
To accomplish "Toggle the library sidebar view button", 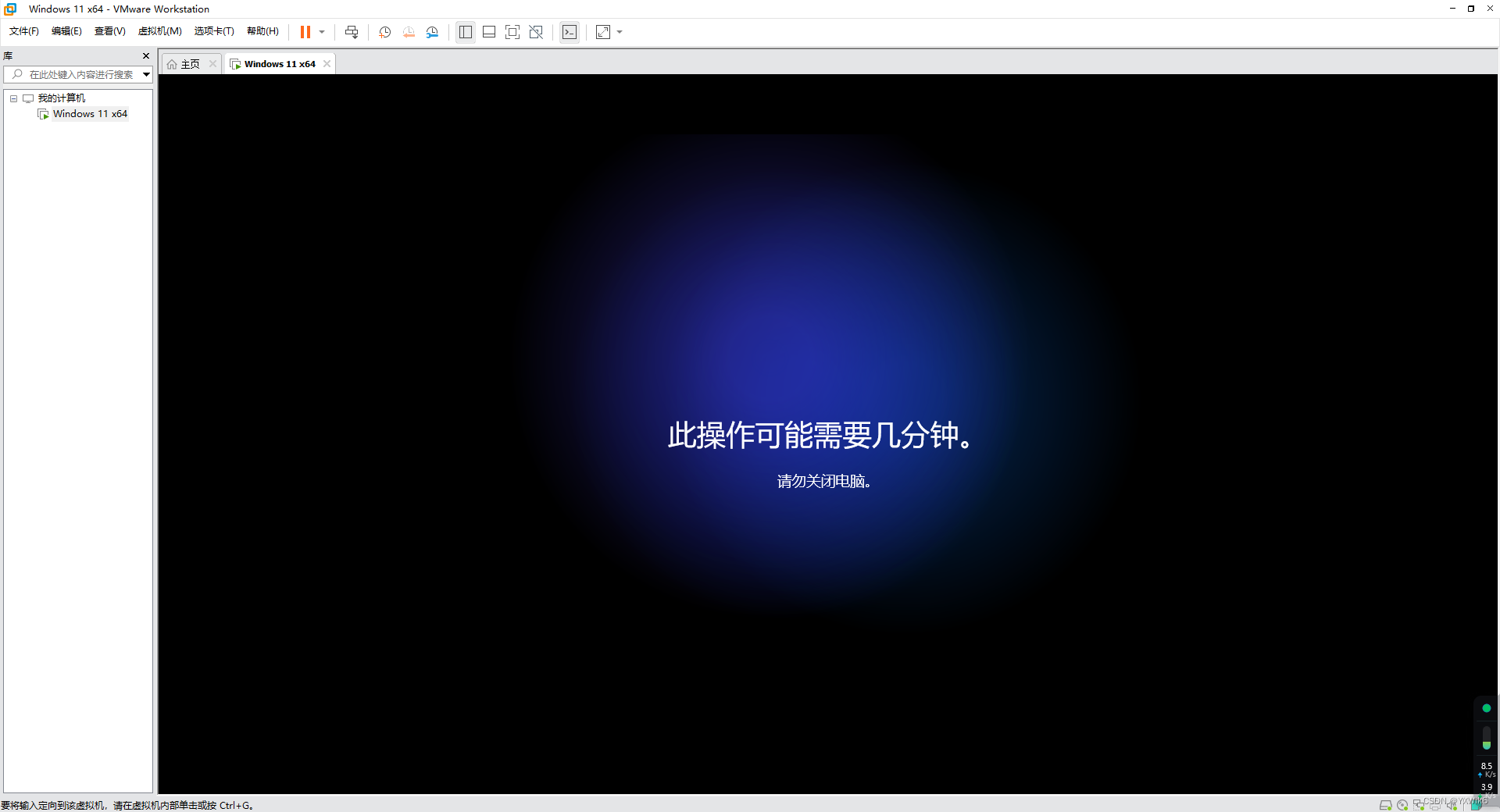I will pos(466,32).
